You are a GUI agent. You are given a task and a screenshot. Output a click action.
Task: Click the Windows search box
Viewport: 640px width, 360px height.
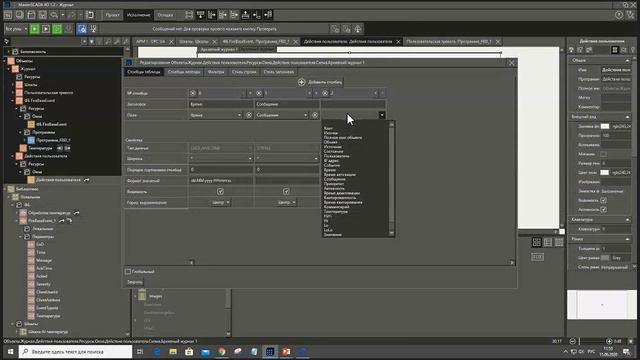click(76, 351)
